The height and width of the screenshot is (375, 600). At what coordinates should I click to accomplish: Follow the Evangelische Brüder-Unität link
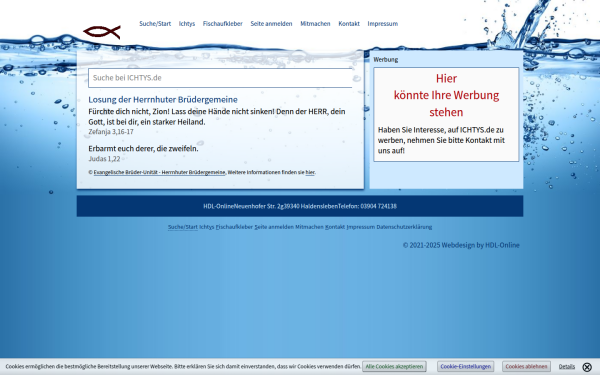coord(159,173)
